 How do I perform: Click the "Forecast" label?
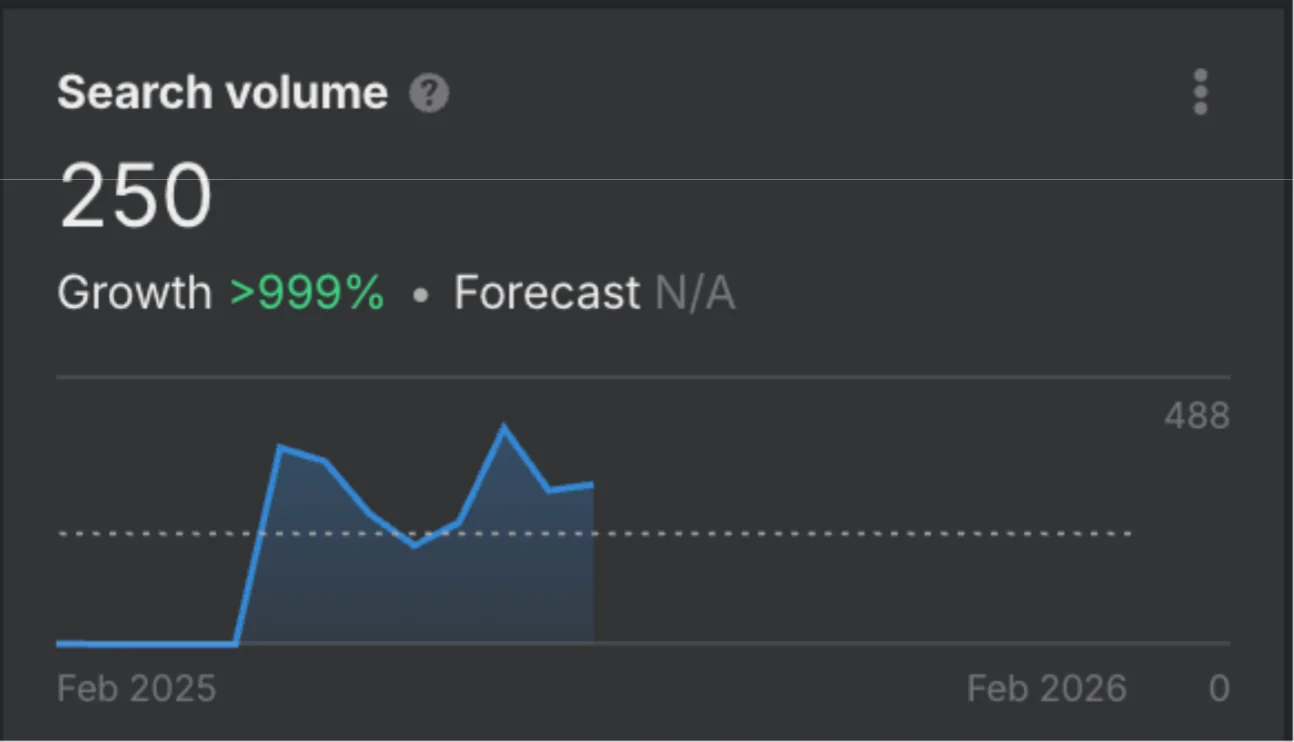[546, 294]
